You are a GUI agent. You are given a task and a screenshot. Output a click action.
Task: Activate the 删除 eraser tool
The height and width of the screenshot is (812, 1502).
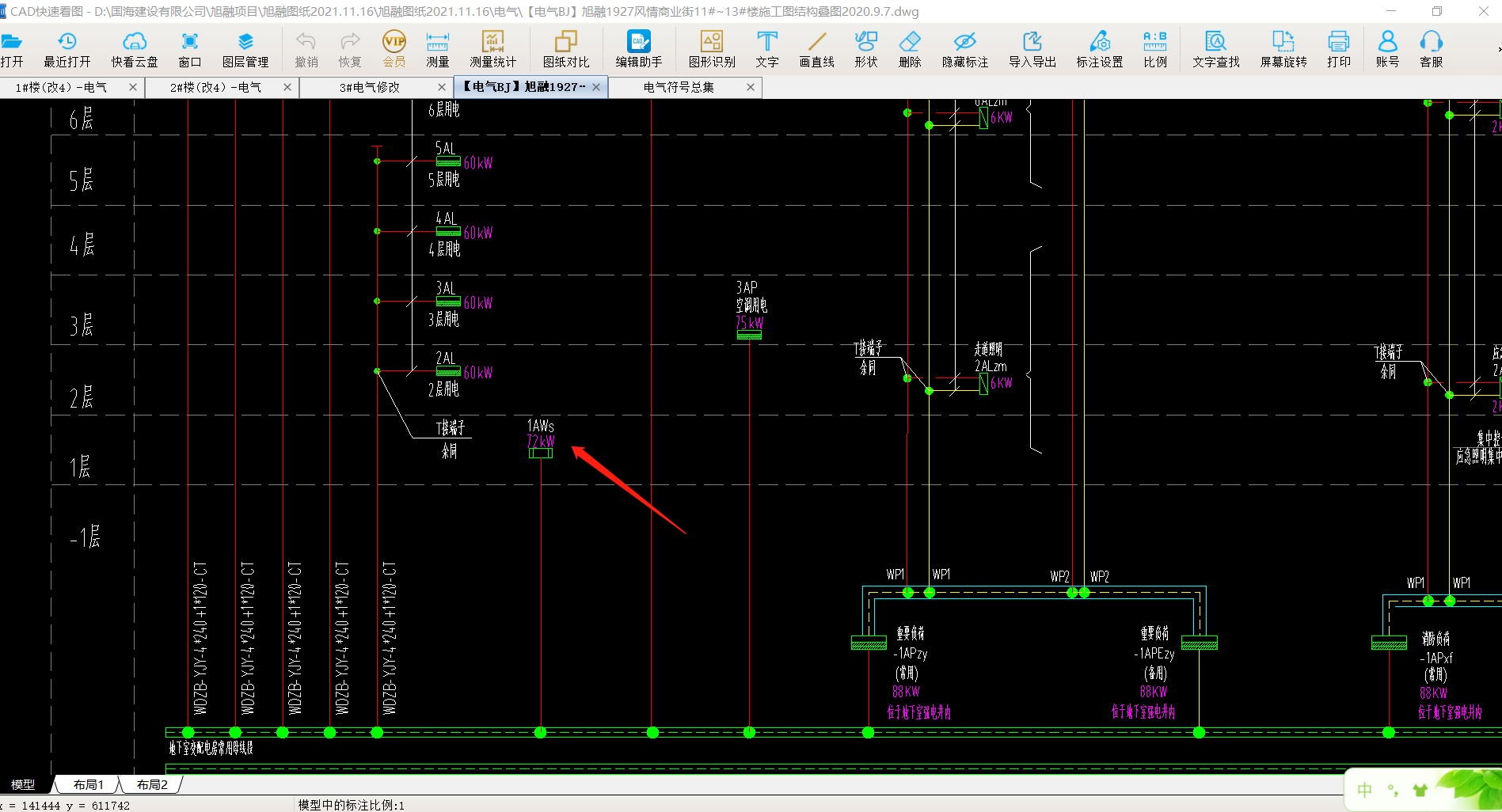[910, 50]
